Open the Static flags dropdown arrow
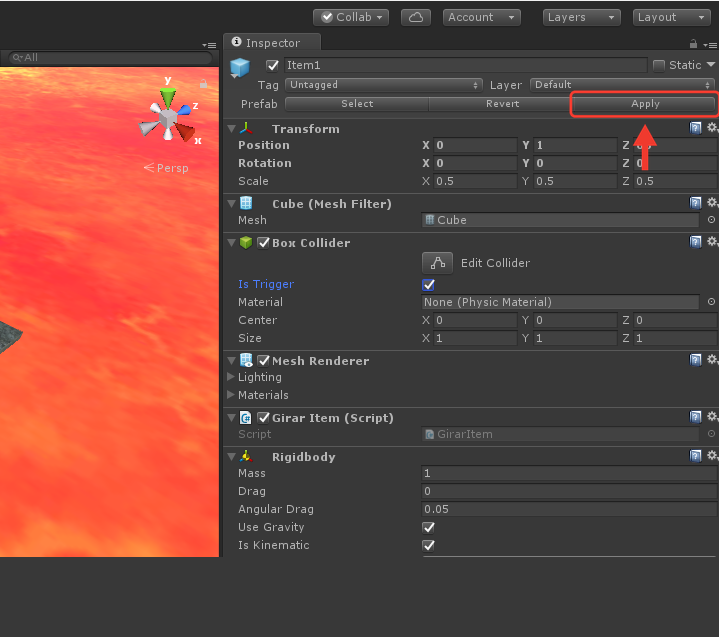The height and width of the screenshot is (637, 719). (x=711, y=65)
